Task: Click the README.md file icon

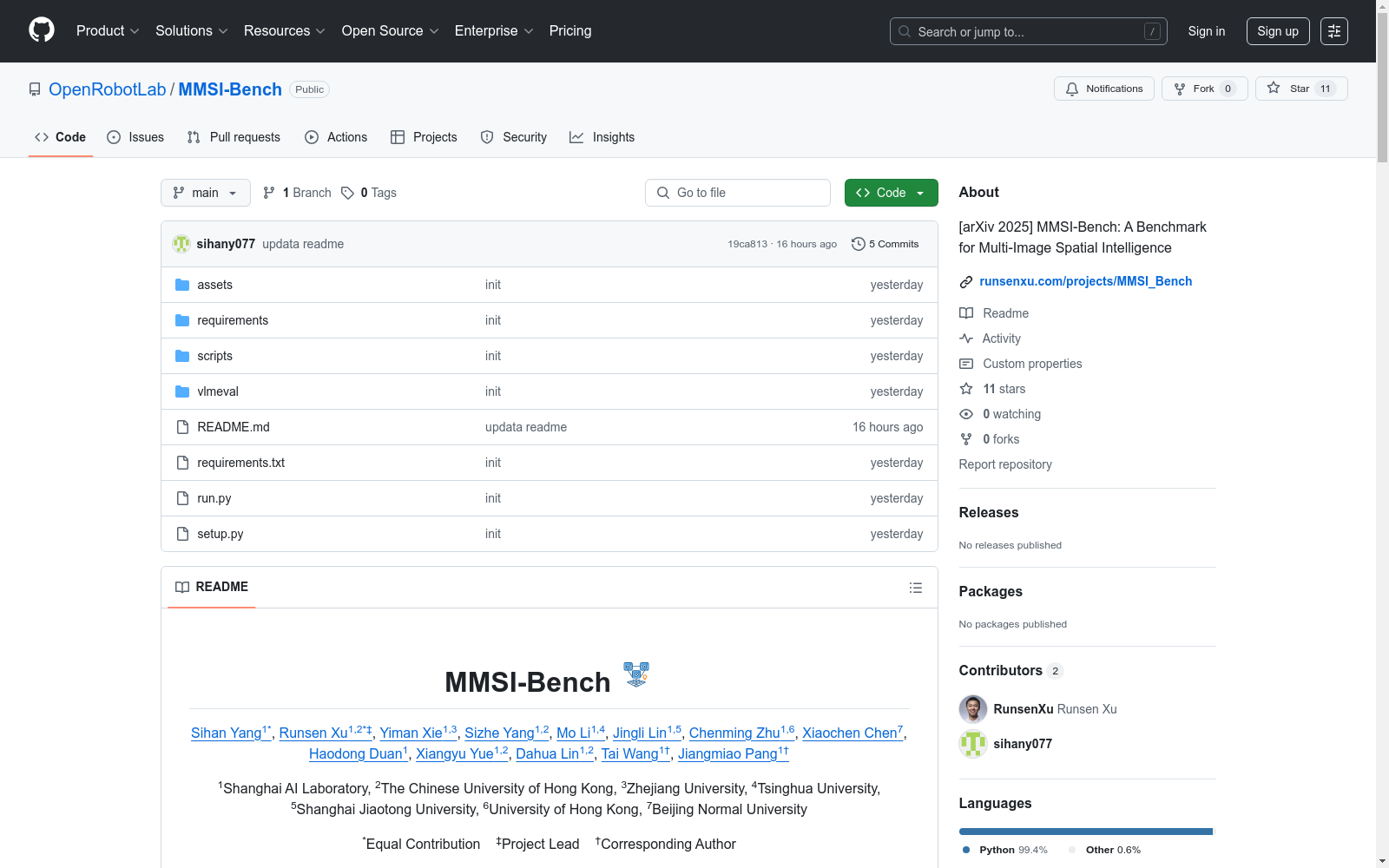Action: click(182, 427)
